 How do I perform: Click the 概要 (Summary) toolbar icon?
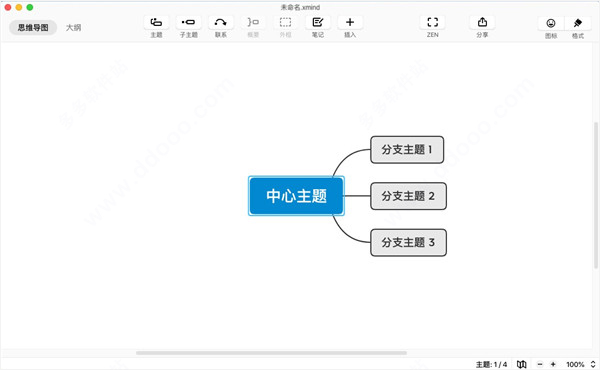click(253, 23)
